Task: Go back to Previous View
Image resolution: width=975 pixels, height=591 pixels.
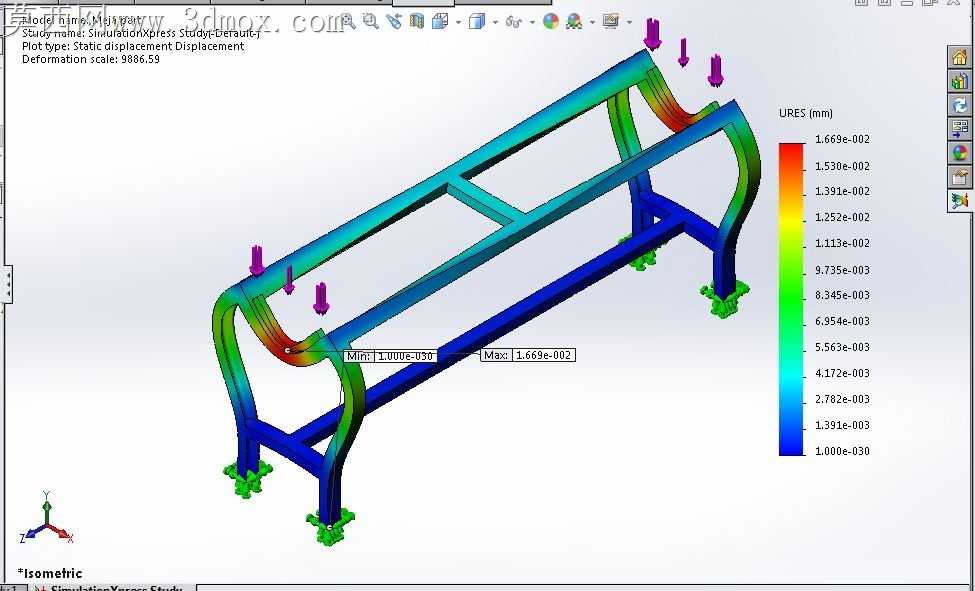Action: (x=394, y=22)
